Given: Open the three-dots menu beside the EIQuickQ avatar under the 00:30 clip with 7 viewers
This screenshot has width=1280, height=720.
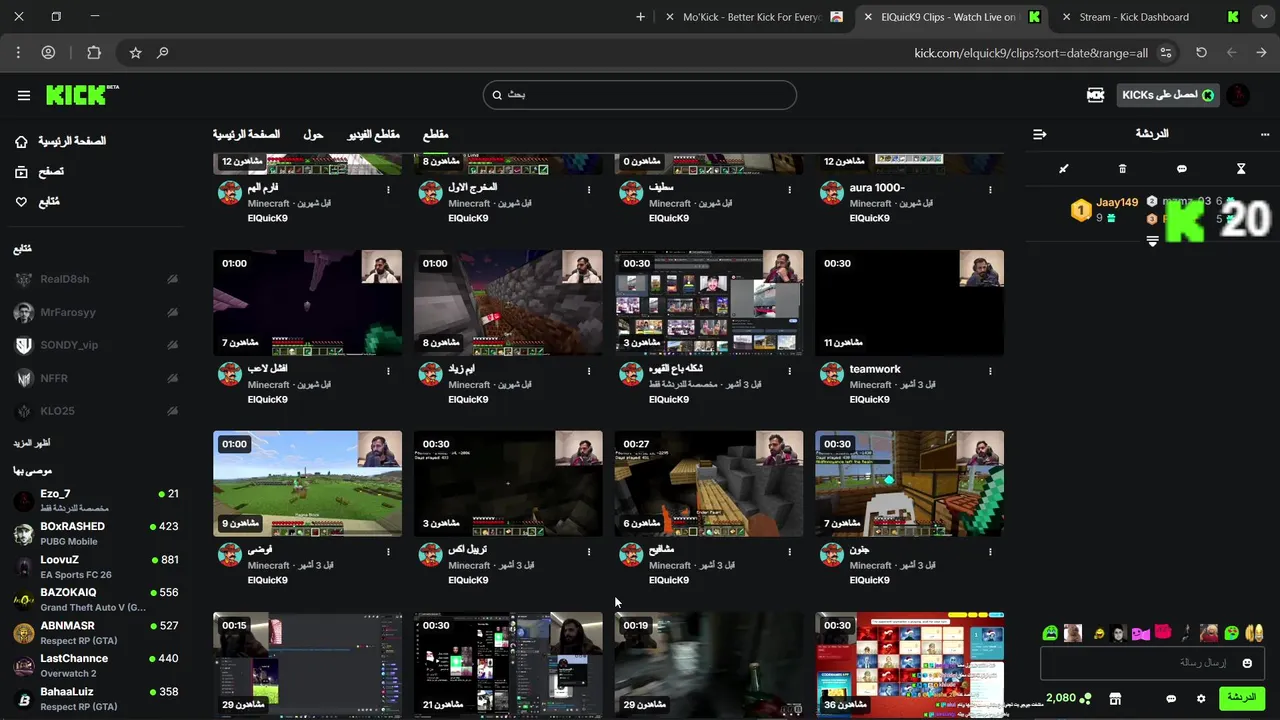Looking at the screenshot, I should tap(990, 552).
